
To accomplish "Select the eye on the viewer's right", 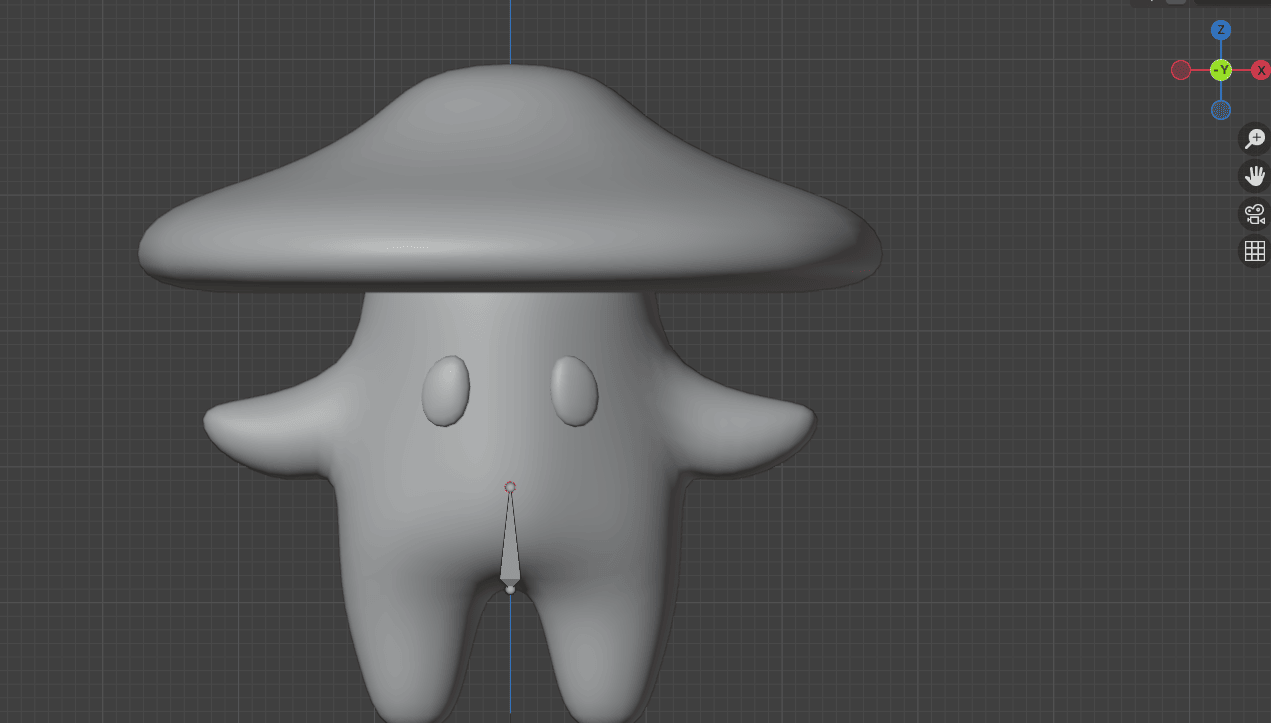I will pos(574,390).
